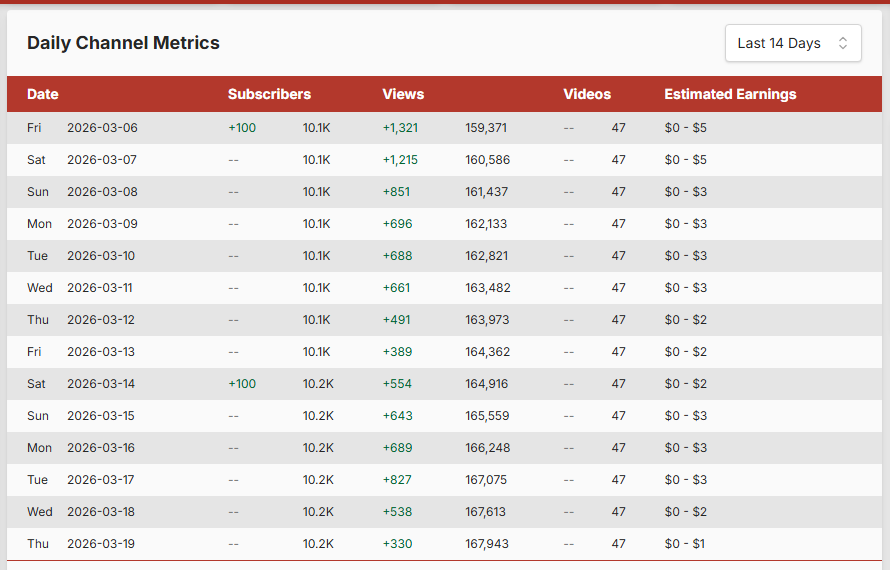
Task: Select date 2026-03-15
Action: click(x=101, y=416)
